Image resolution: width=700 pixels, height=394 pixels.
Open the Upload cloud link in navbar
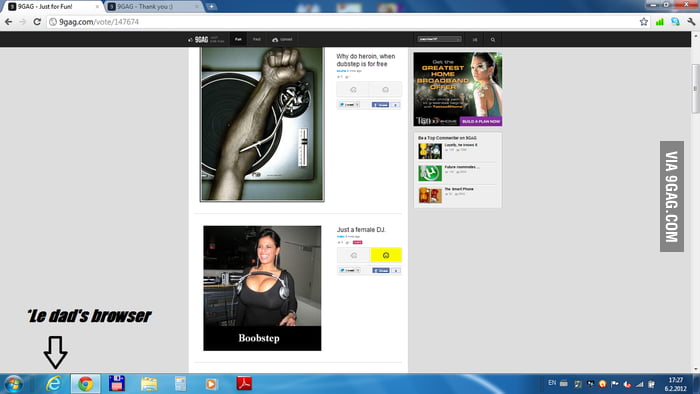click(x=282, y=40)
